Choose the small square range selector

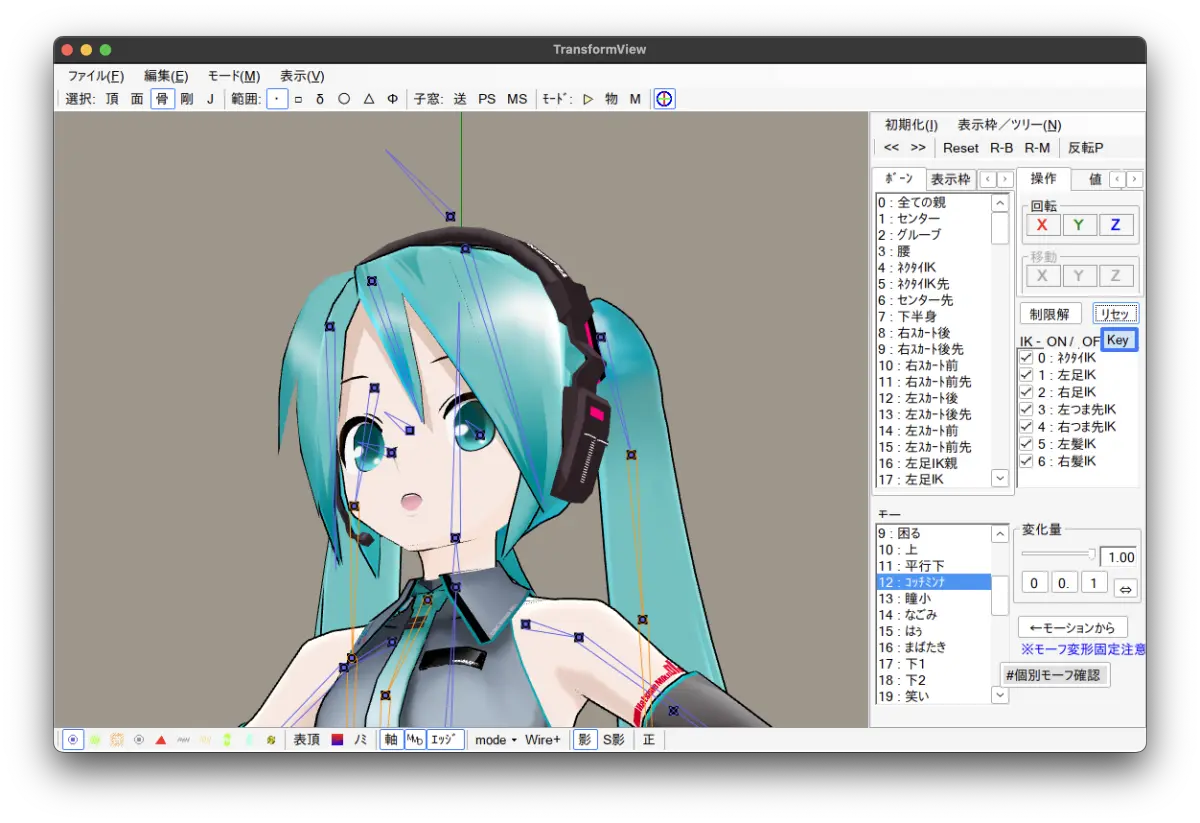[298, 99]
